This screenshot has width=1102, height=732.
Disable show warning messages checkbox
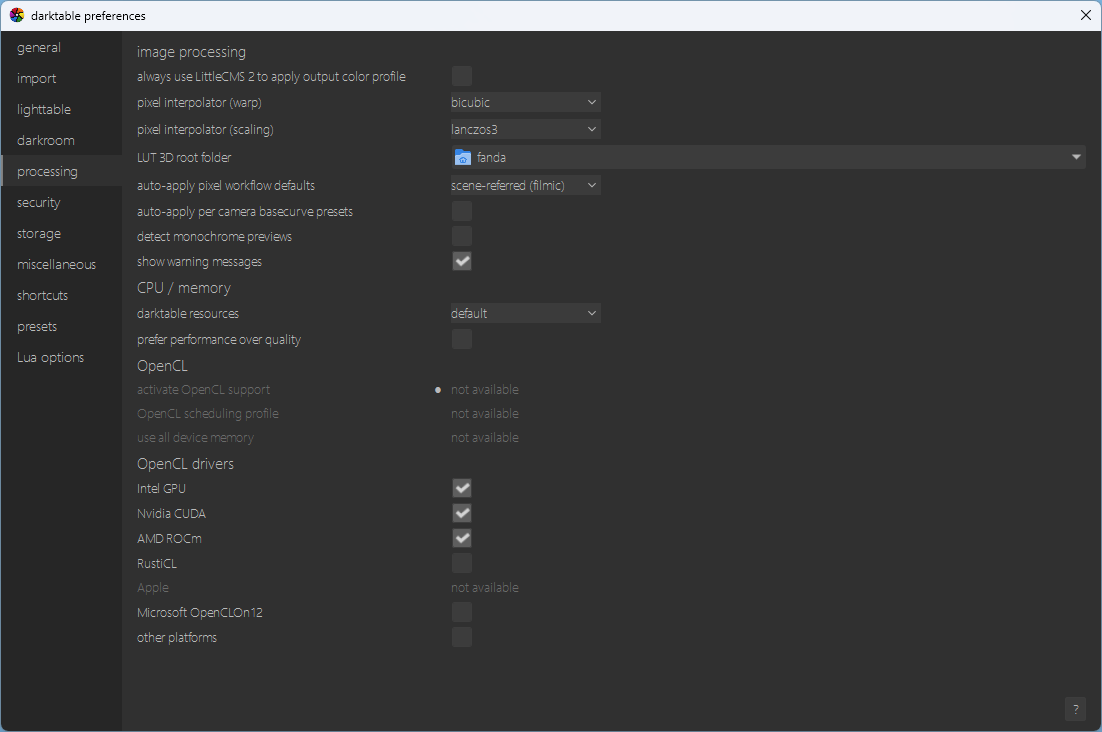tap(462, 261)
